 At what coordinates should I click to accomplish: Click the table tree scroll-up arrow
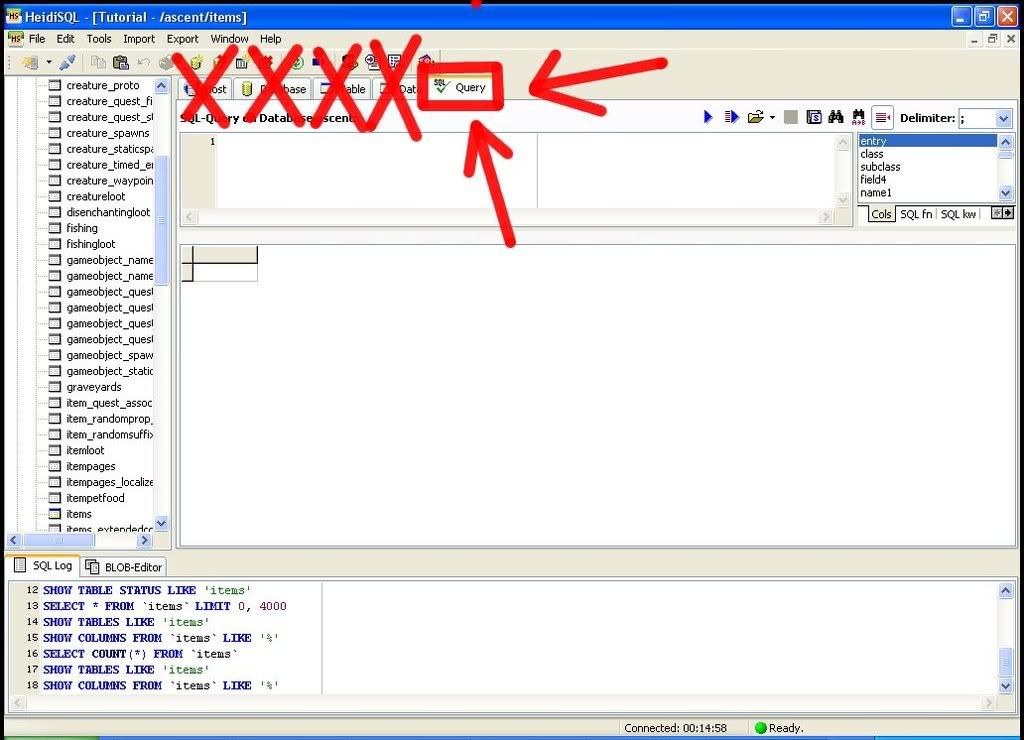pyautogui.click(x=161, y=86)
